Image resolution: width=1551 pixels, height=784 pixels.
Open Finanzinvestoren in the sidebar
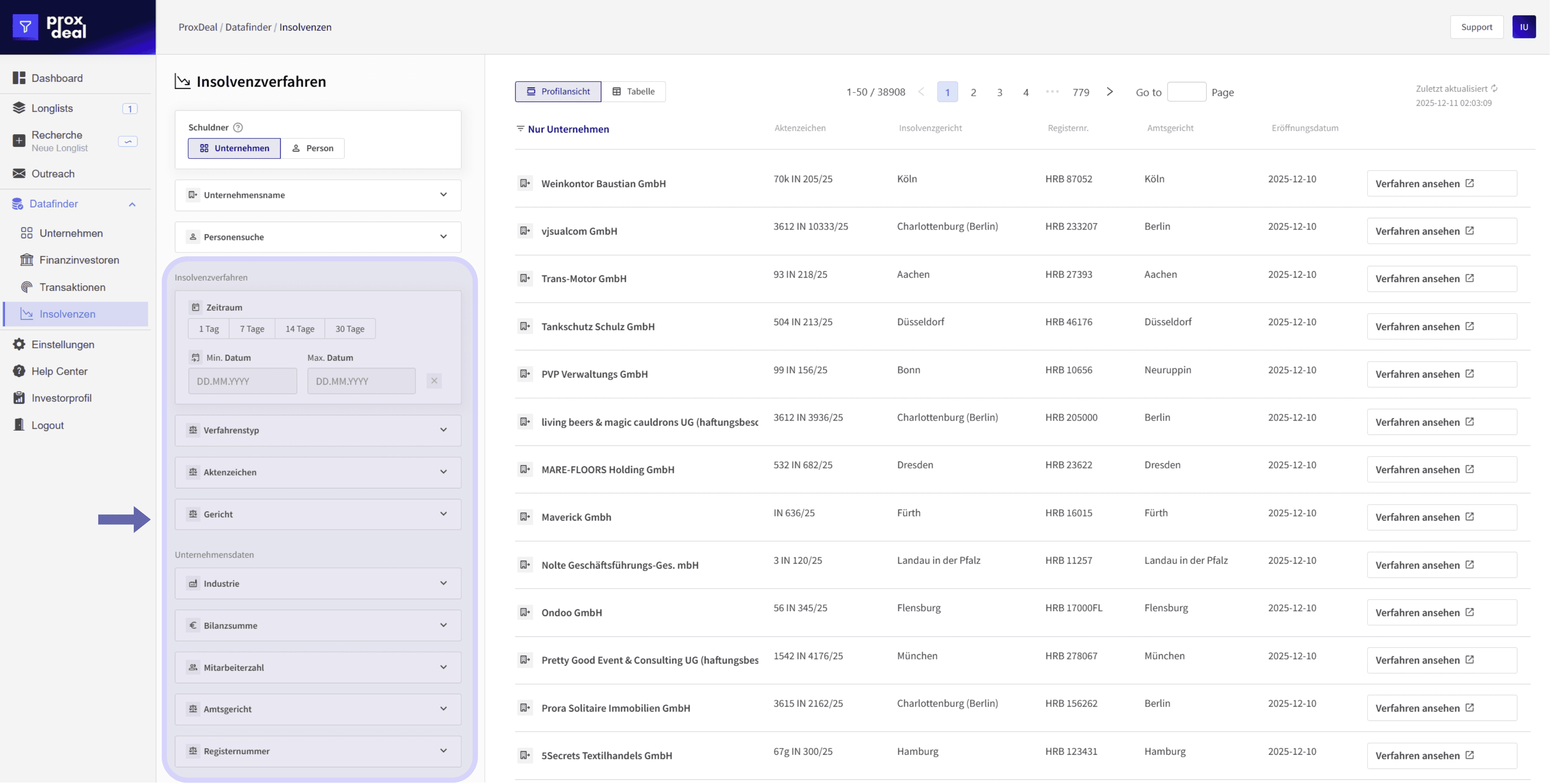(79, 260)
